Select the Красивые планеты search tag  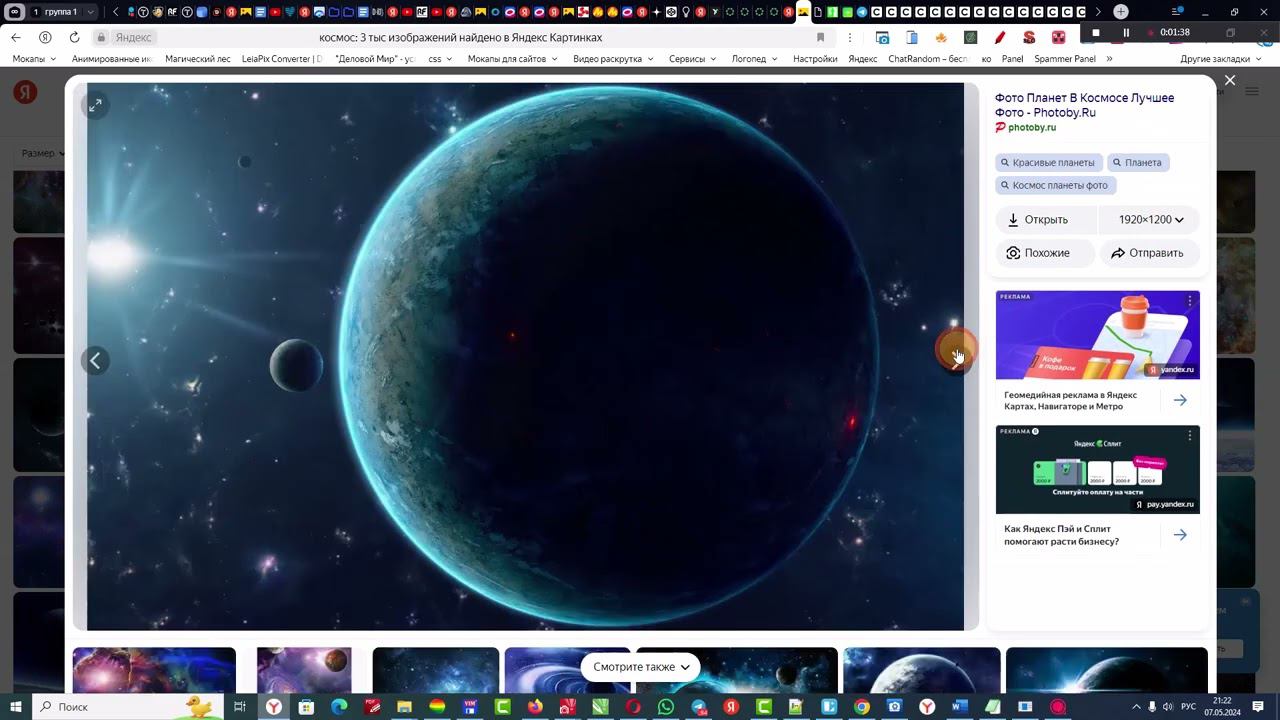(1048, 162)
